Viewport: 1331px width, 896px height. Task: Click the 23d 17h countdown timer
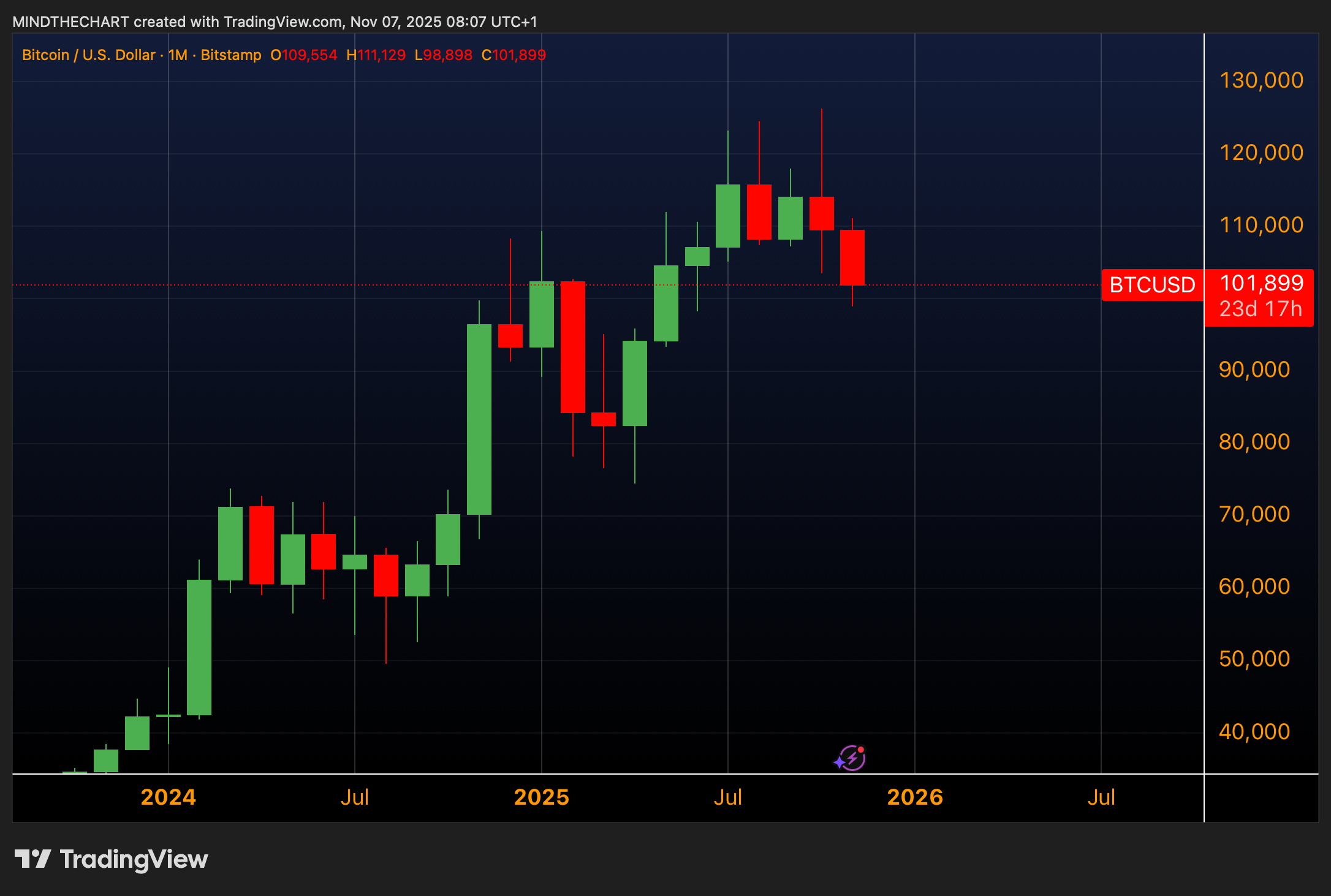coord(1260,309)
